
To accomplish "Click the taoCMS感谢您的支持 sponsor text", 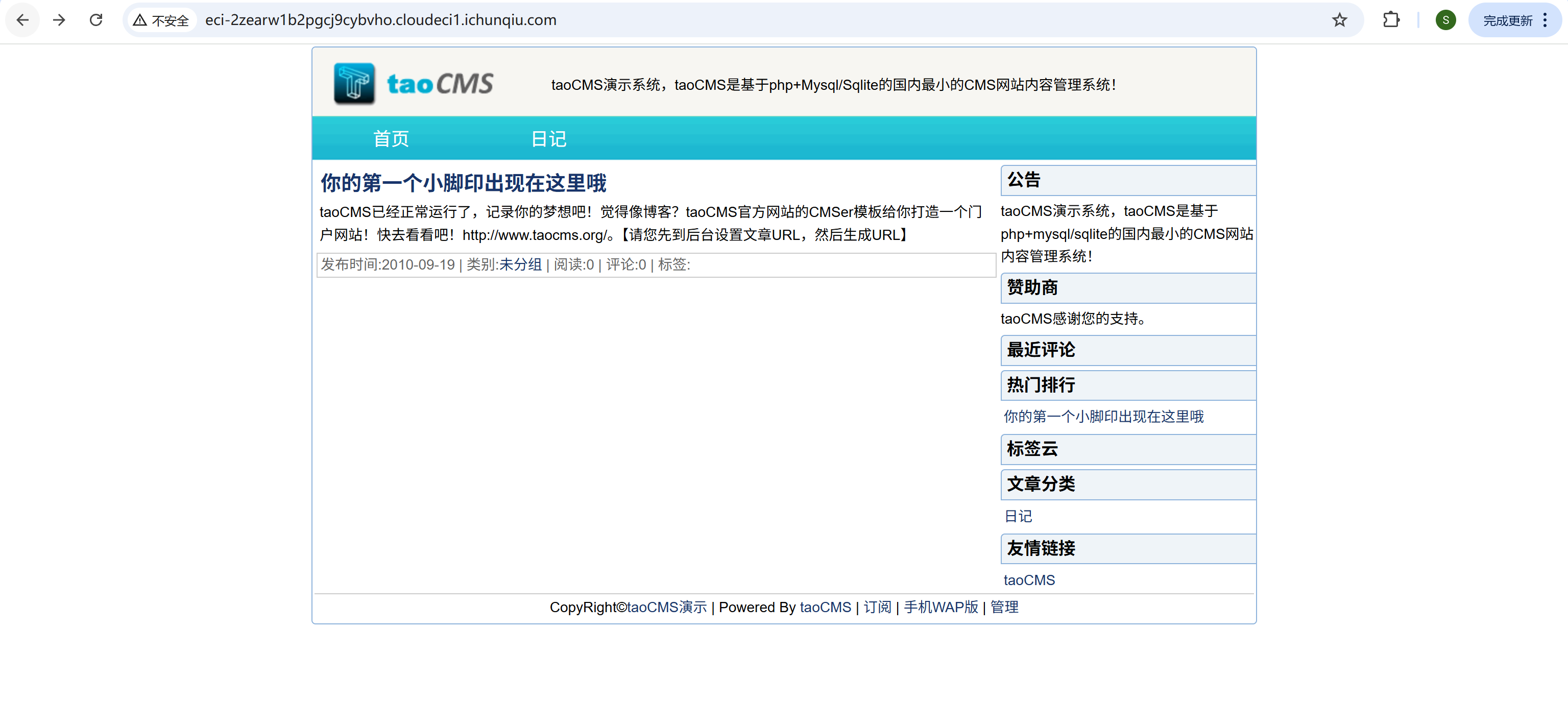I will point(1073,319).
